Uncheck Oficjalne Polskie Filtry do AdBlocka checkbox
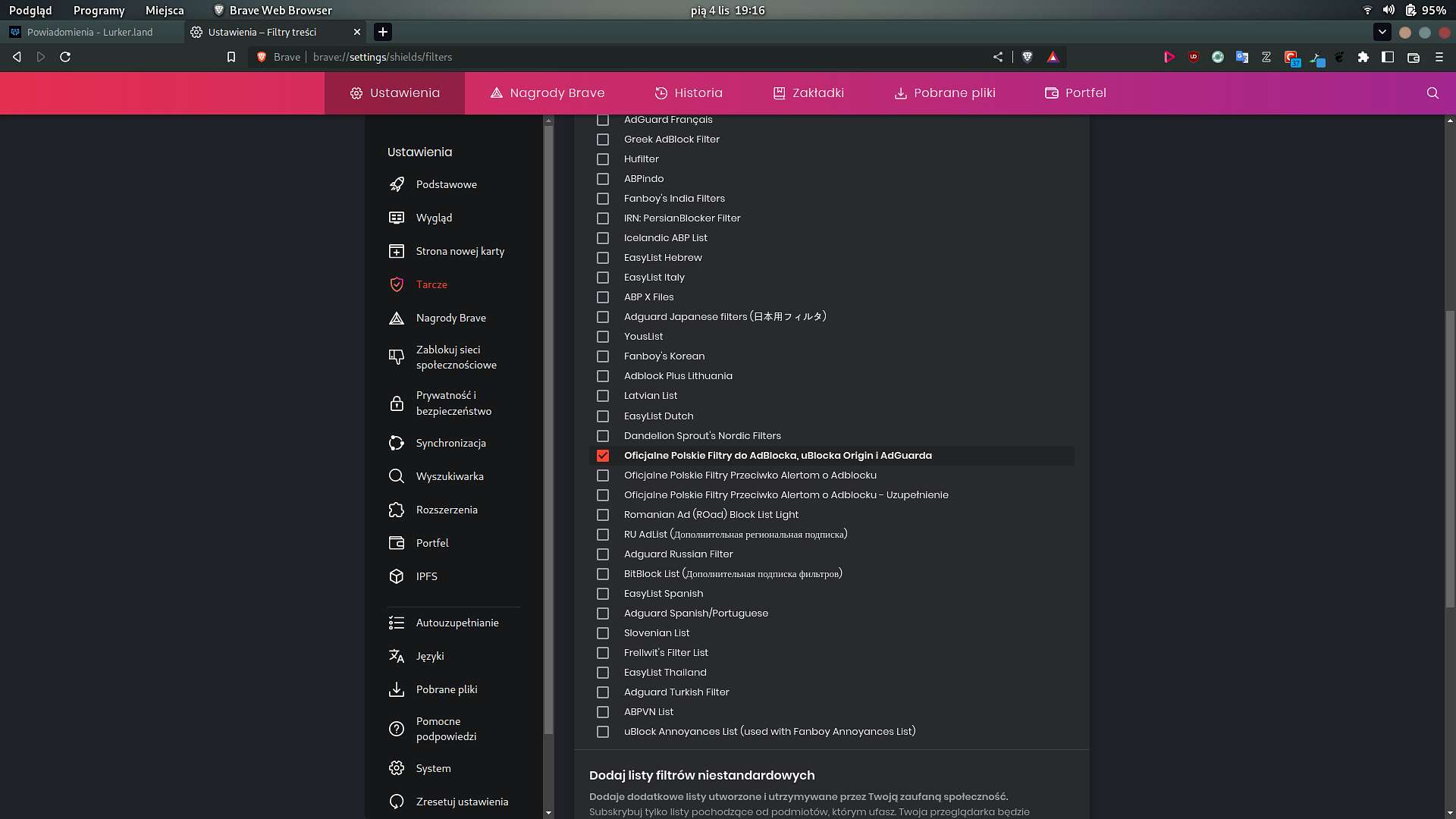The image size is (1456, 819). (x=603, y=456)
